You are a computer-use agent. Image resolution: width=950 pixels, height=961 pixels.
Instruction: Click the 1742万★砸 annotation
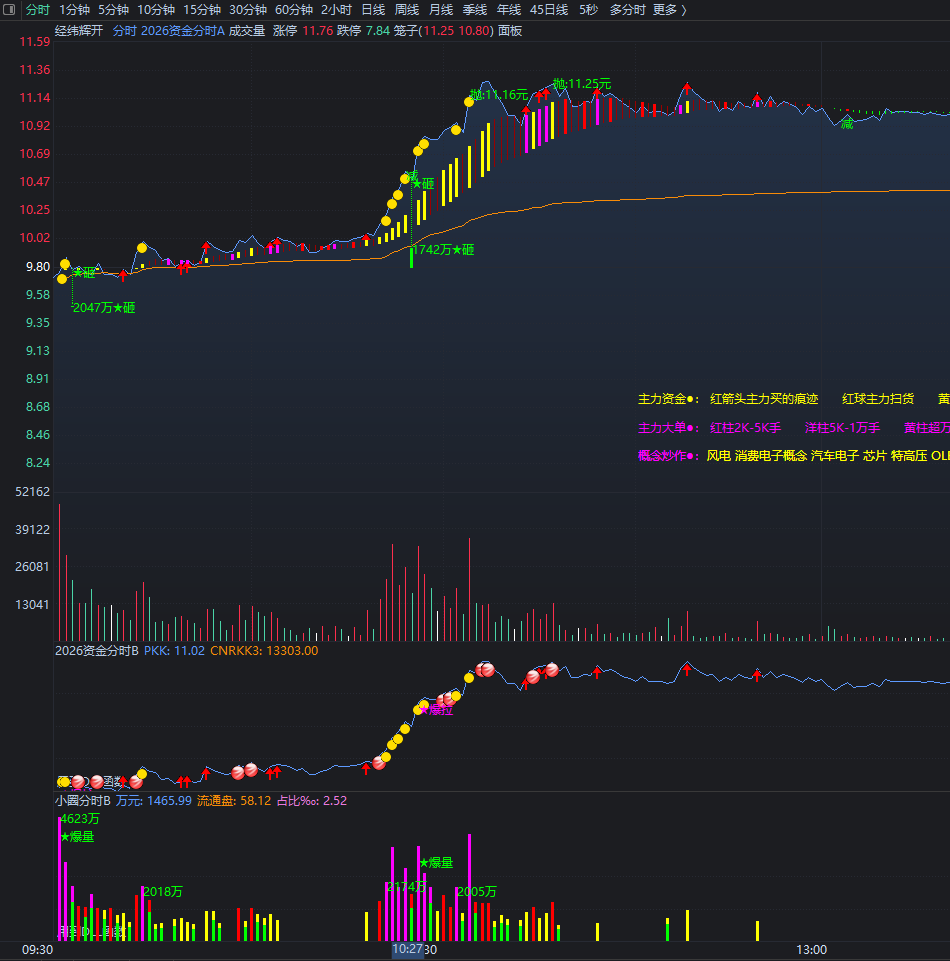443,249
